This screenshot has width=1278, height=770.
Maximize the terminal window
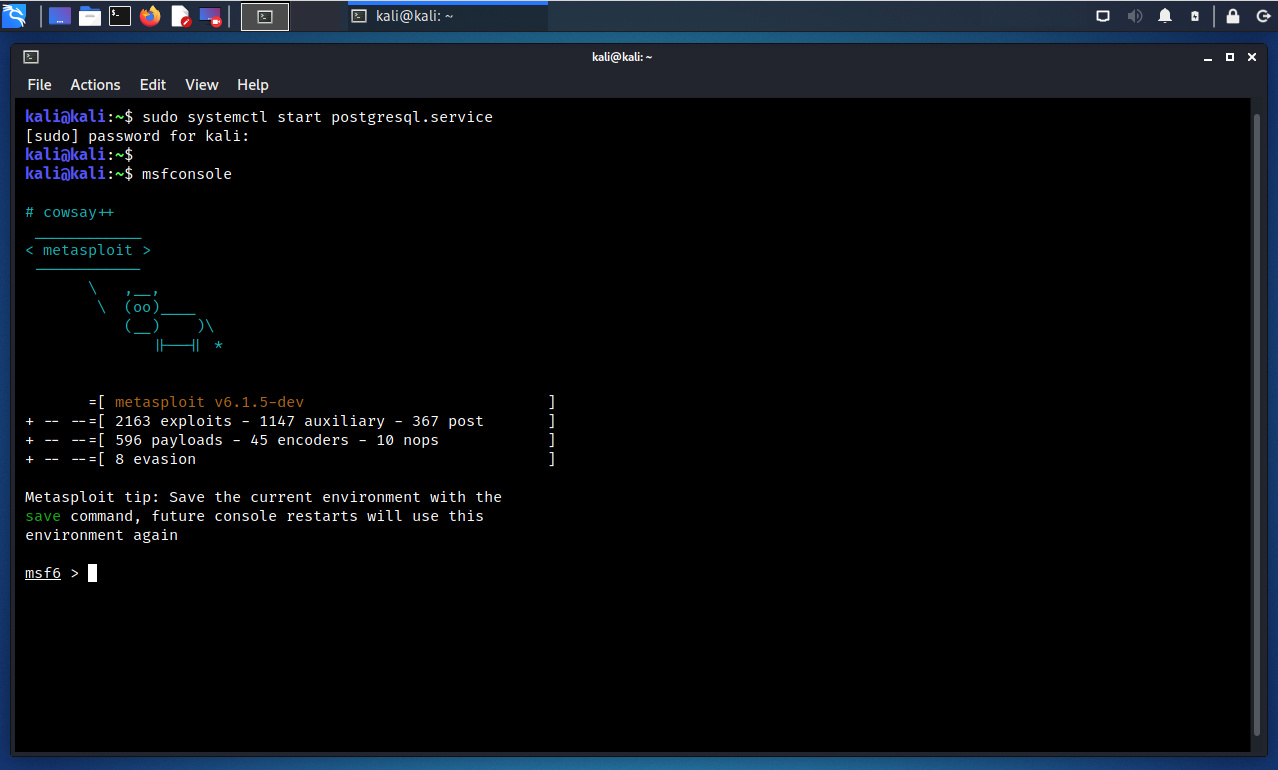1230,57
